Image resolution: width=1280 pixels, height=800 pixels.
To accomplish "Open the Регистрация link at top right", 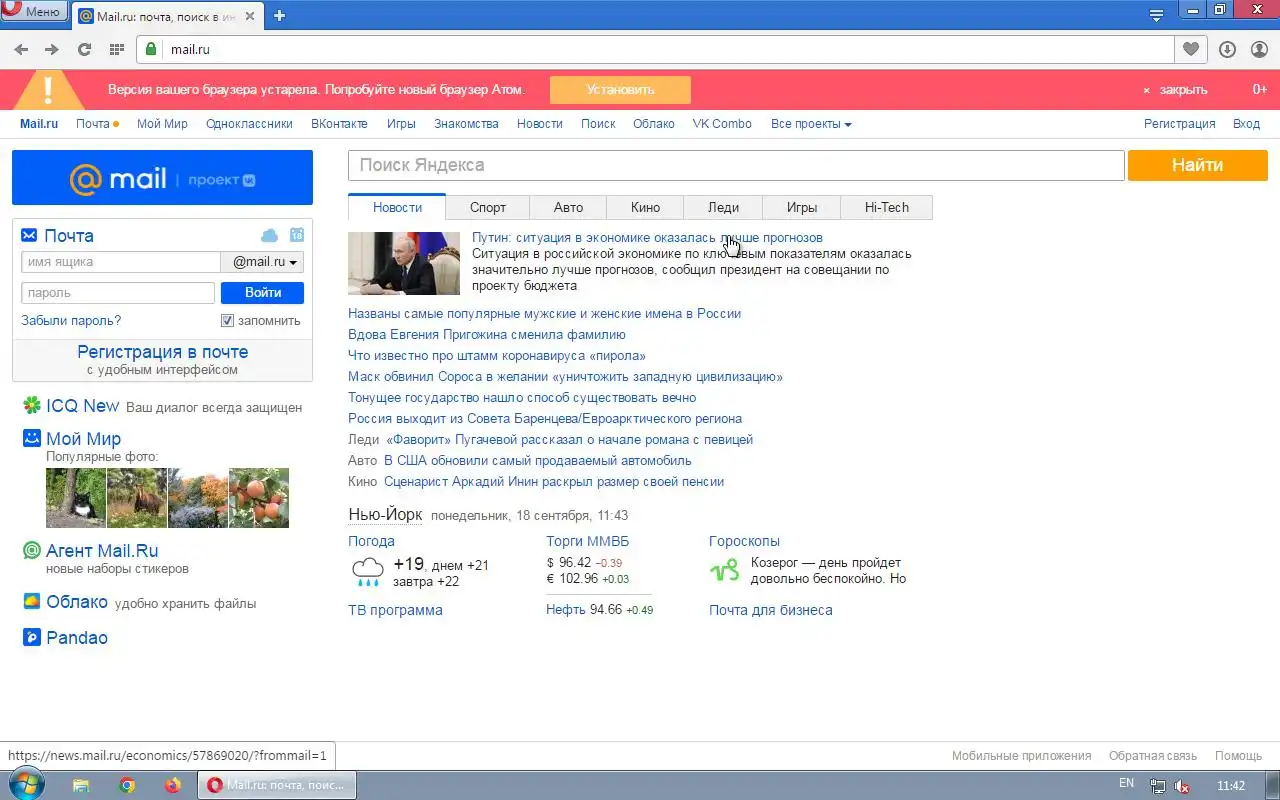I will [x=1179, y=124].
